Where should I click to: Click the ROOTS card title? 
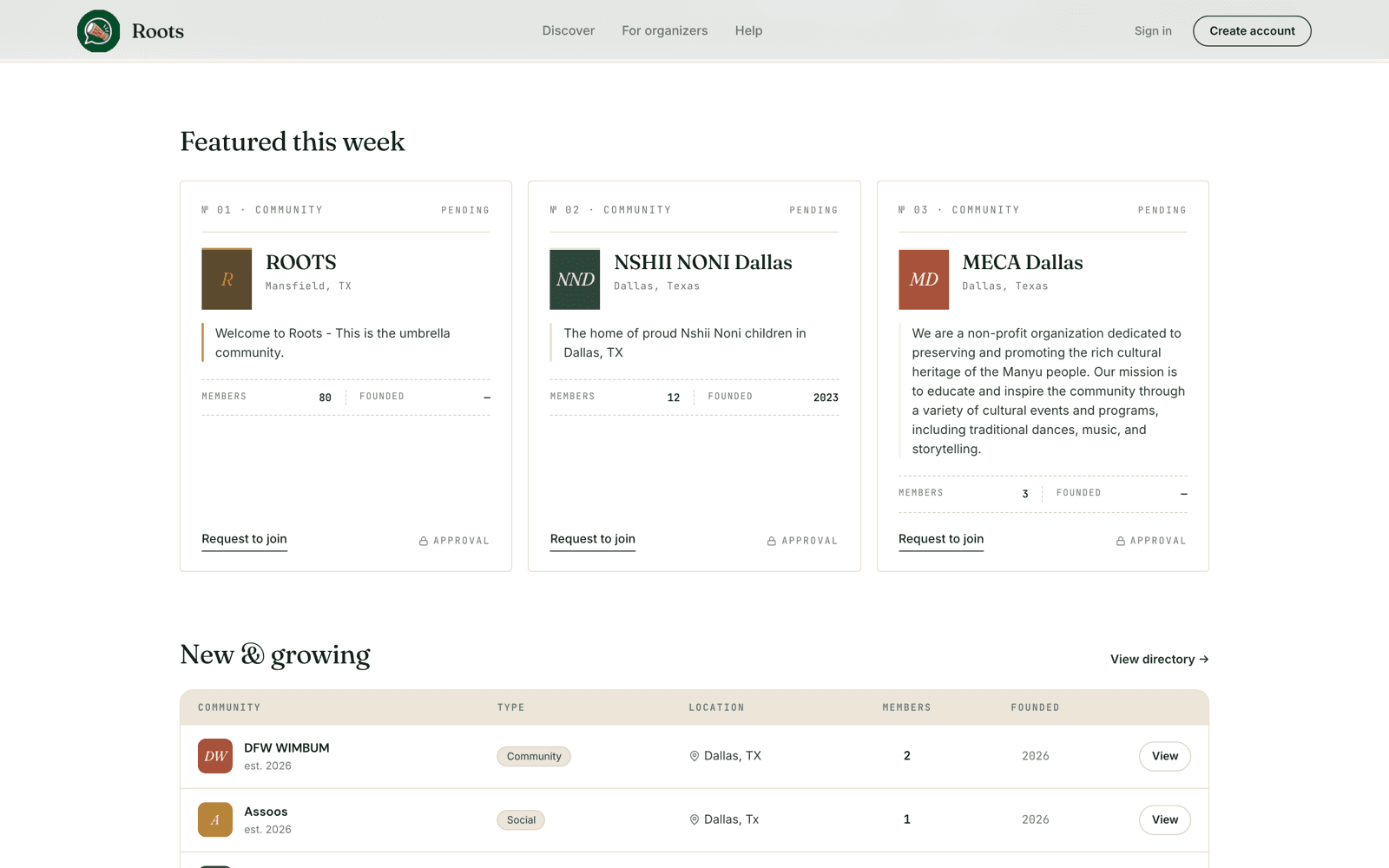point(301,262)
